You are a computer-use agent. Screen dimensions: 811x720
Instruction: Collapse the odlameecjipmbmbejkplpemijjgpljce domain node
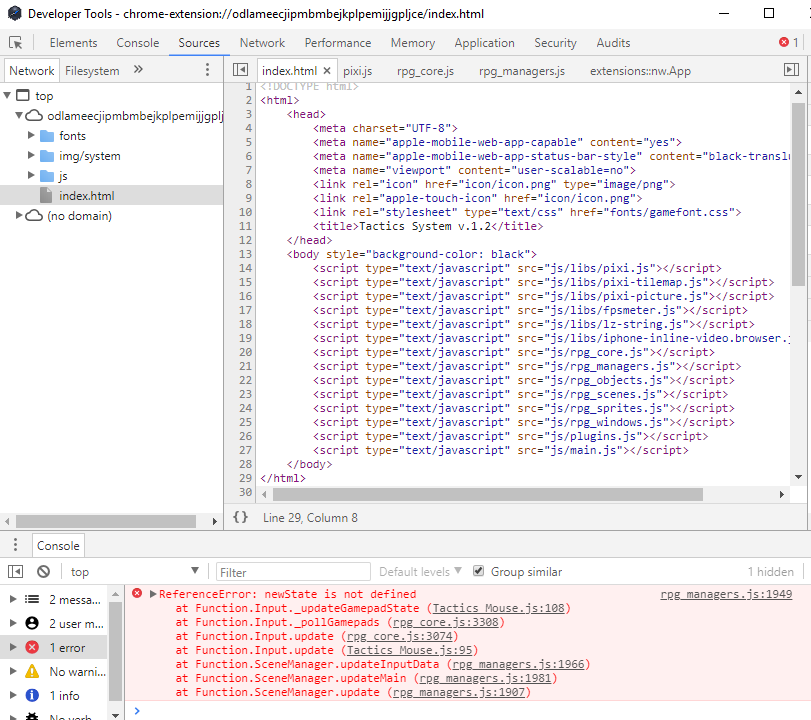[19, 115]
